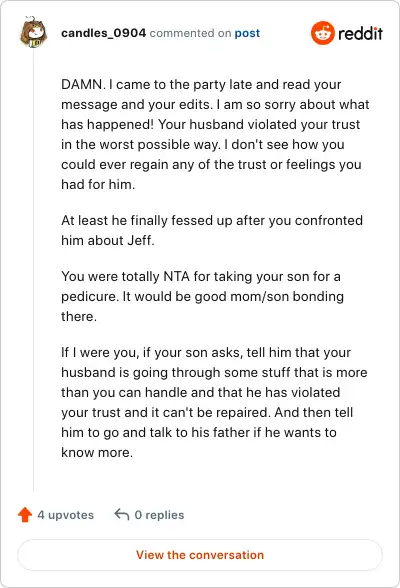
Task: Click the "0 replies" label
Action: coord(159,515)
